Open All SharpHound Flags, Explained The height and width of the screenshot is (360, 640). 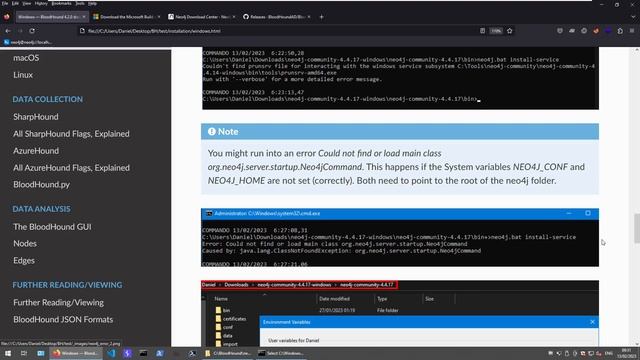click(x=71, y=133)
